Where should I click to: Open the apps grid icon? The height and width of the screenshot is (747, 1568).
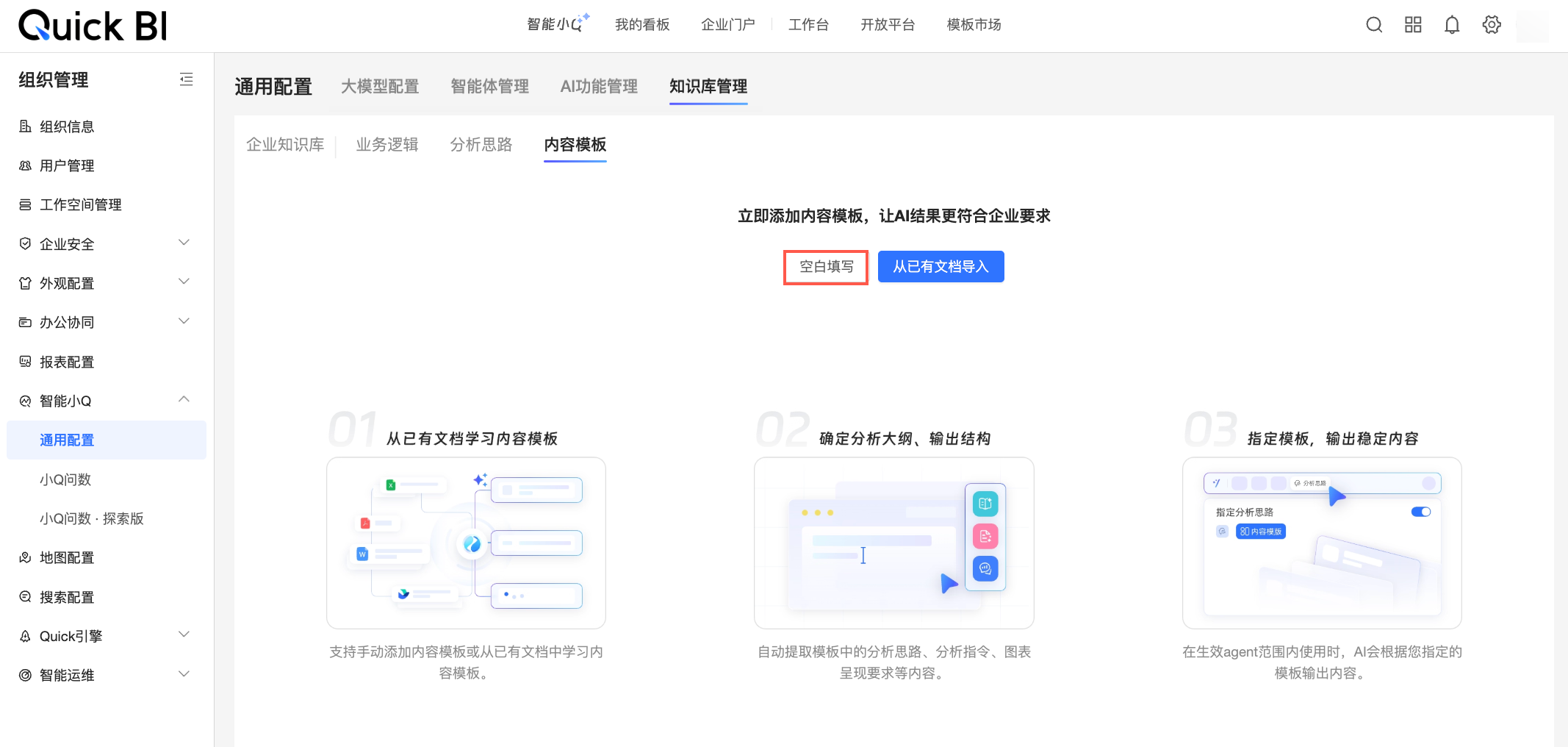pyautogui.click(x=1413, y=25)
